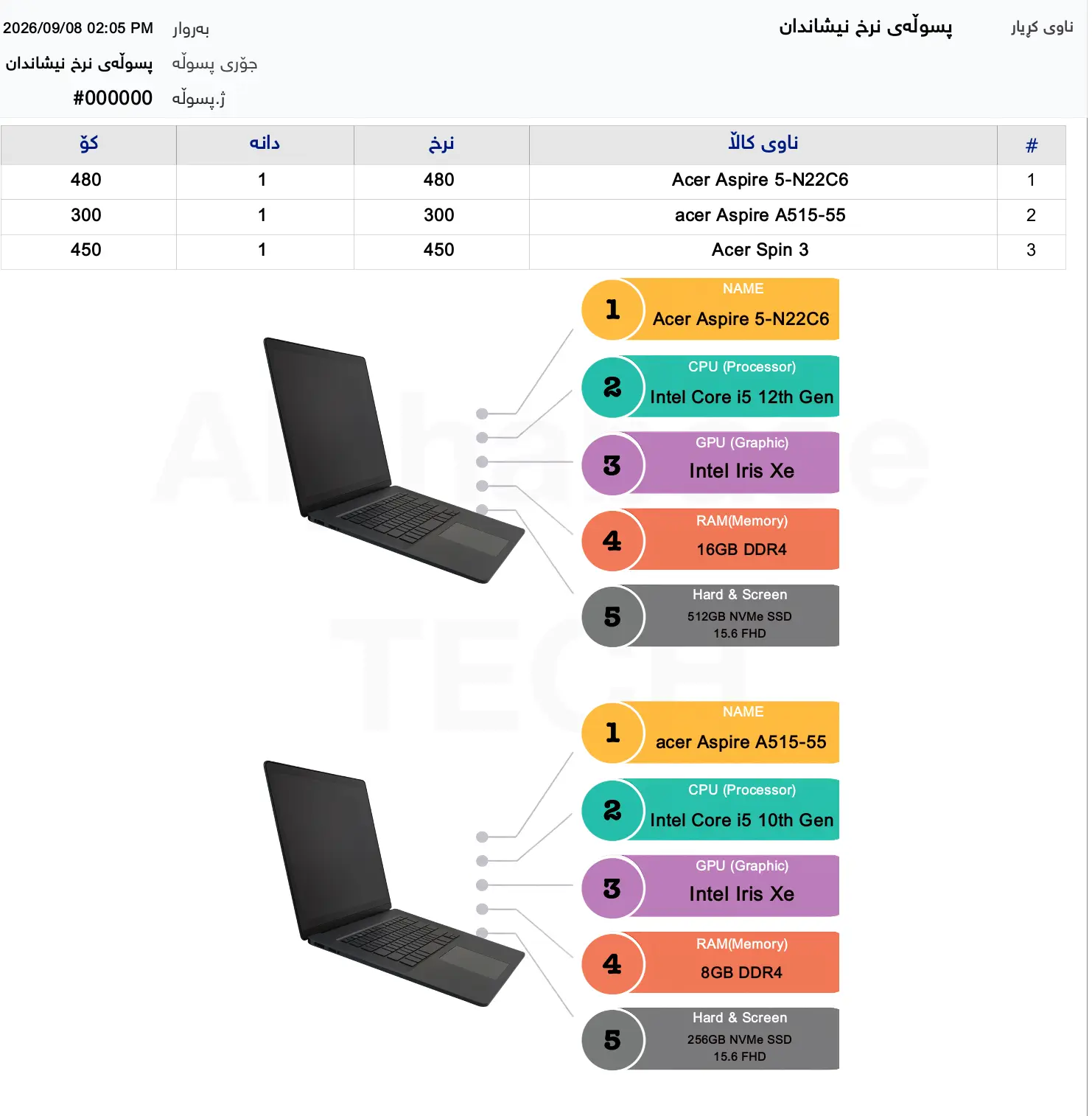1092x1116 pixels.
Task: Click the 'ژ.پسوڵە' label
Action: [199, 98]
